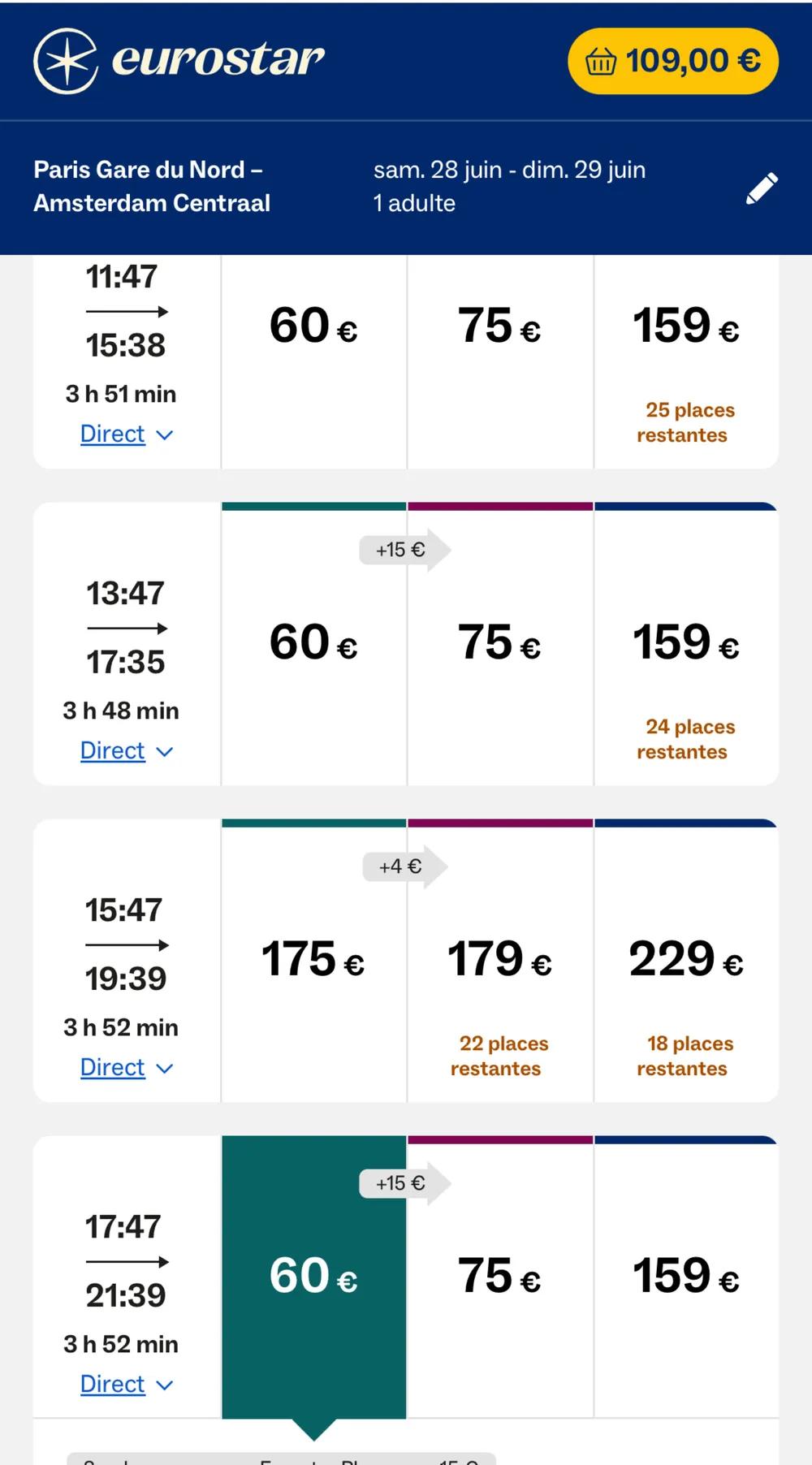This screenshot has width=812, height=1465.
Task: Click the +4 € upgrade arrow on 15:47
Action: pyautogui.click(x=404, y=867)
